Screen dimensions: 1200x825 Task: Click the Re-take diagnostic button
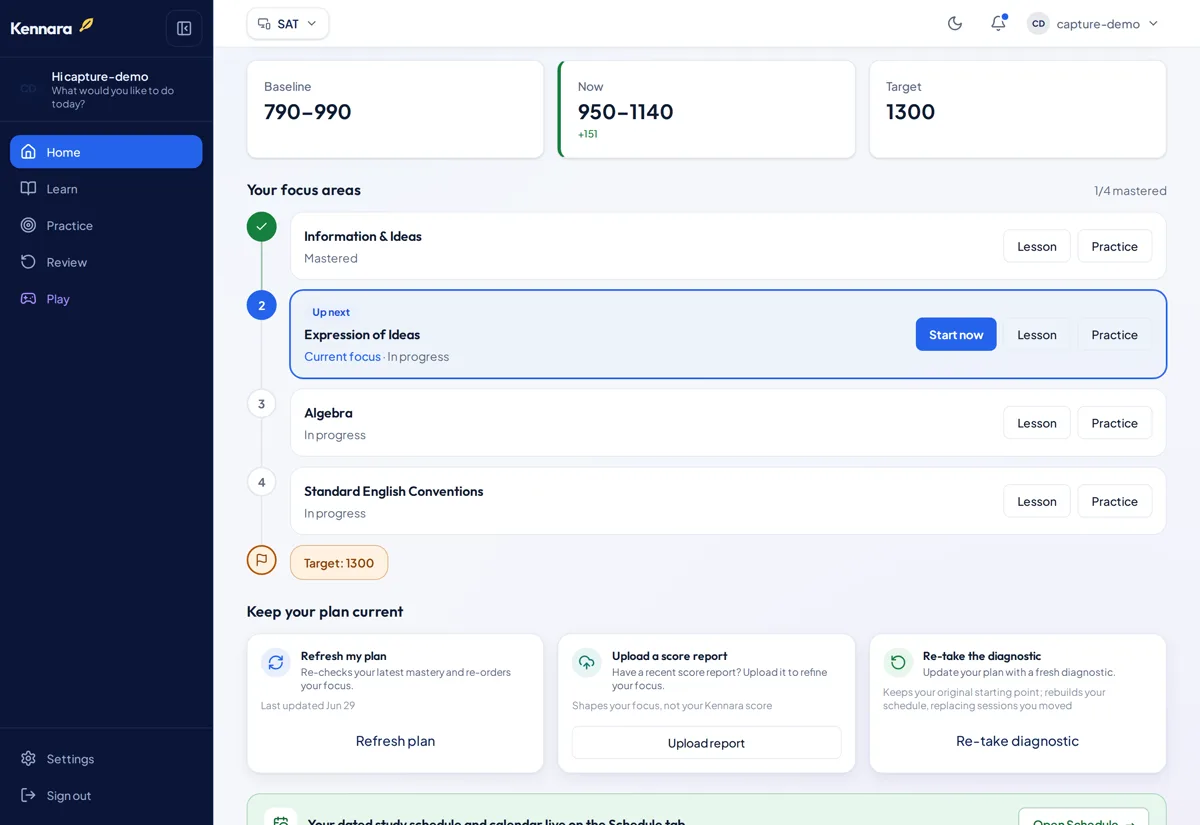point(1017,741)
